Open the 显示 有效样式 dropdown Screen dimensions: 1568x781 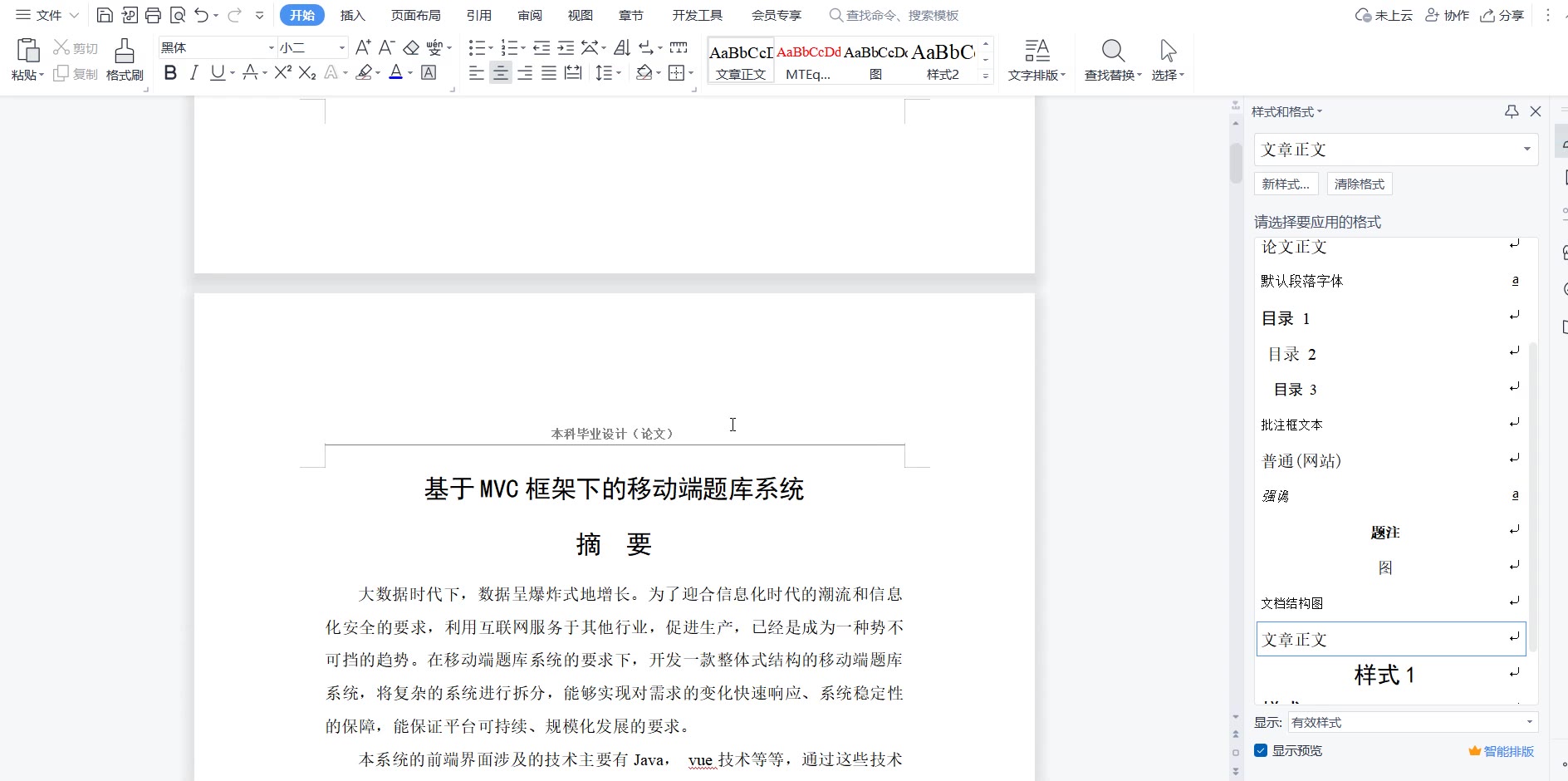(1529, 722)
